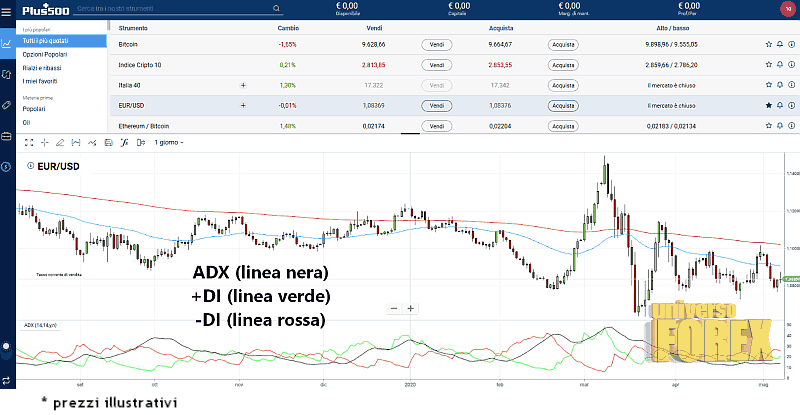The height and width of the screenshot is (415, 800).
Task: Click the bell alert icon for Bitcoin
Action: (779, 45)
